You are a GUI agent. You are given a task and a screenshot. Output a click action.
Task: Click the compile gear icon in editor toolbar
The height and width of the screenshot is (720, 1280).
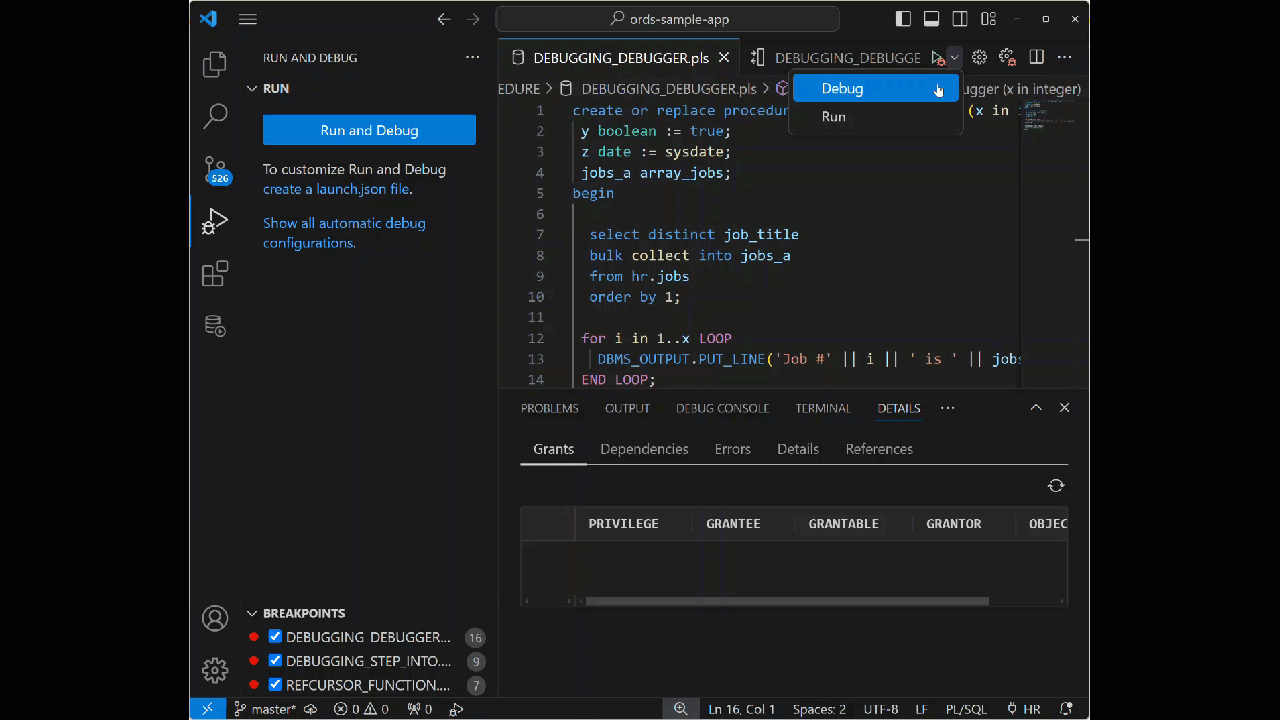(979, 58)
